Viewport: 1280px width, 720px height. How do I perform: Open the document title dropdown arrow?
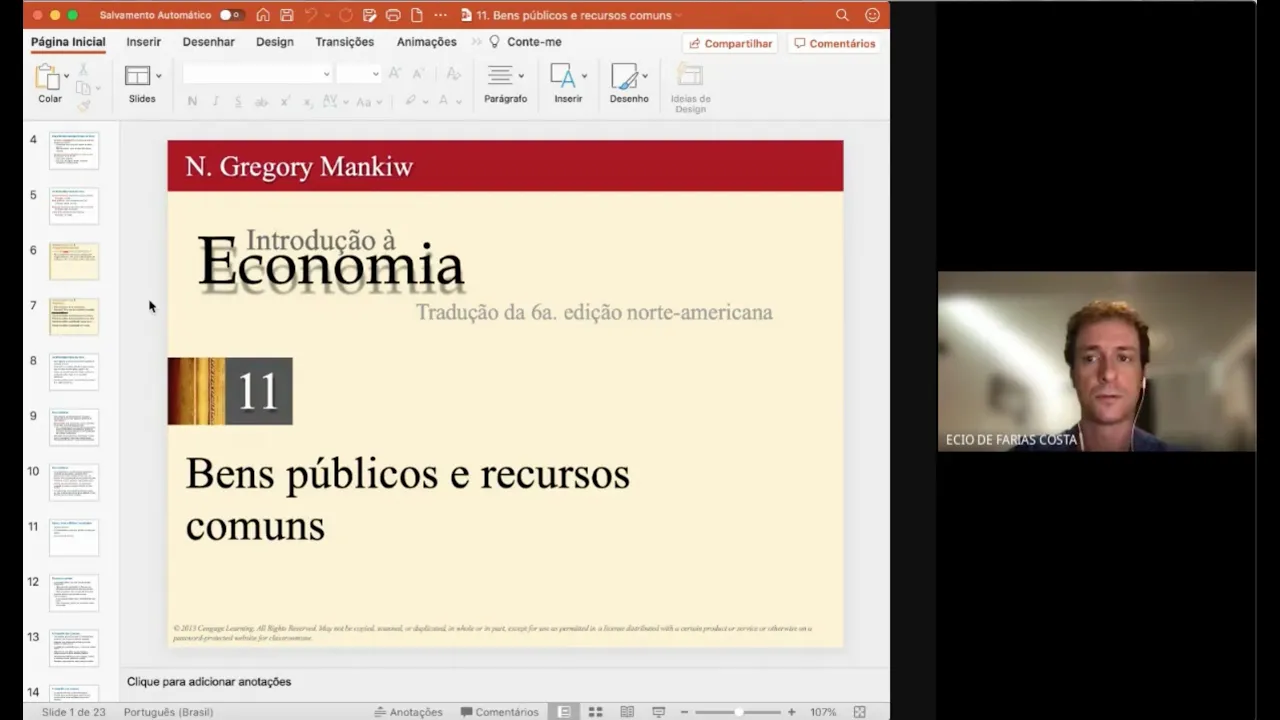tap(679, 15)
